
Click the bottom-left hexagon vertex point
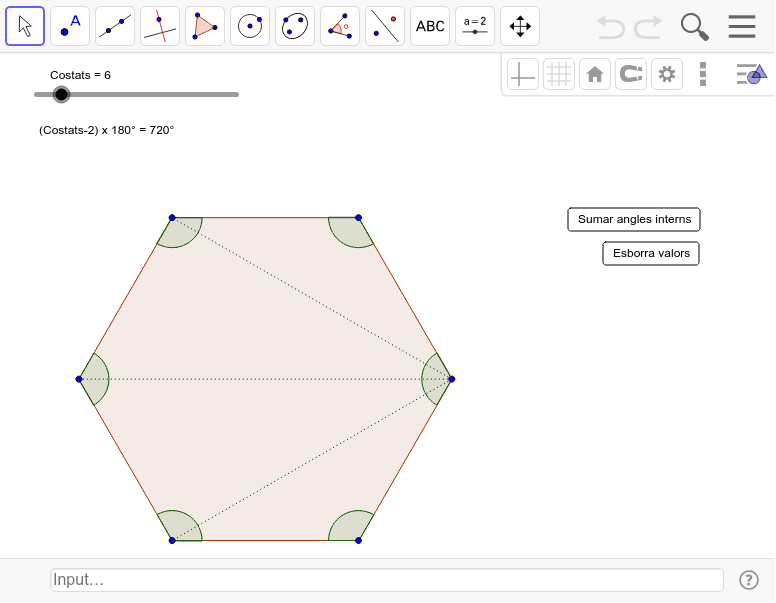(x=172, y=541)
